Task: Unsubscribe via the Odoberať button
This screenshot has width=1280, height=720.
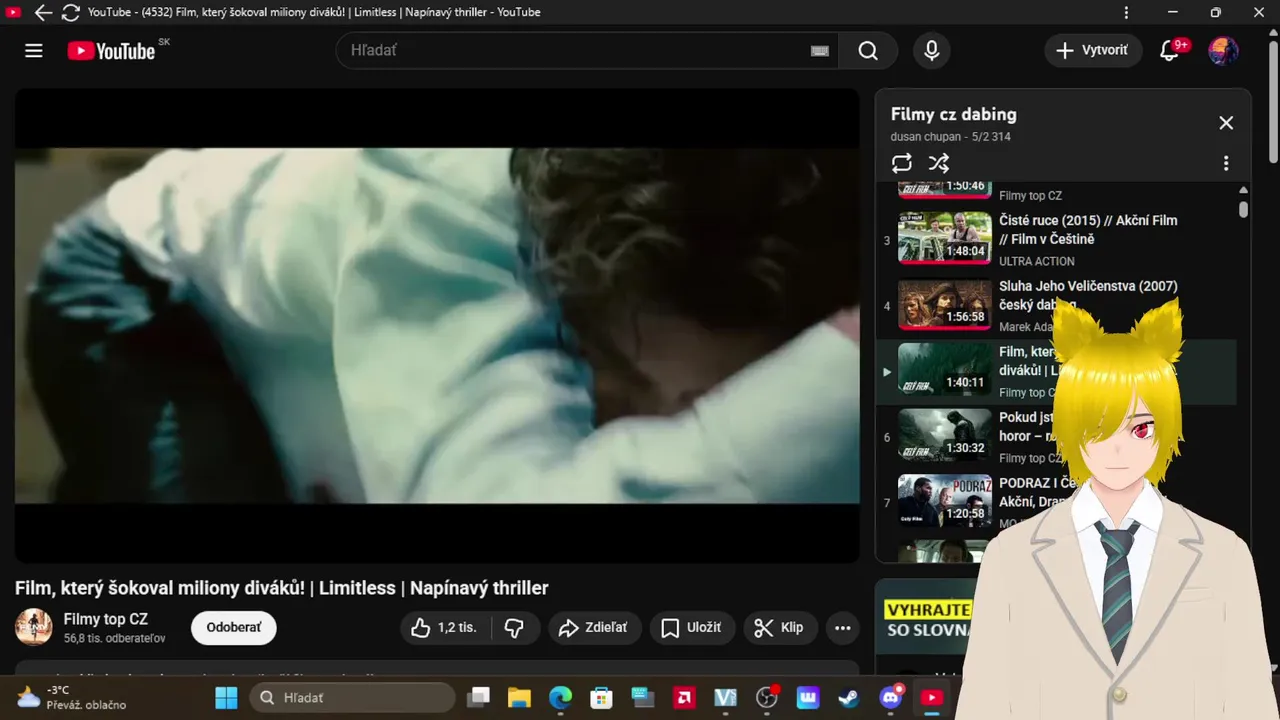Action: point(234,628)
